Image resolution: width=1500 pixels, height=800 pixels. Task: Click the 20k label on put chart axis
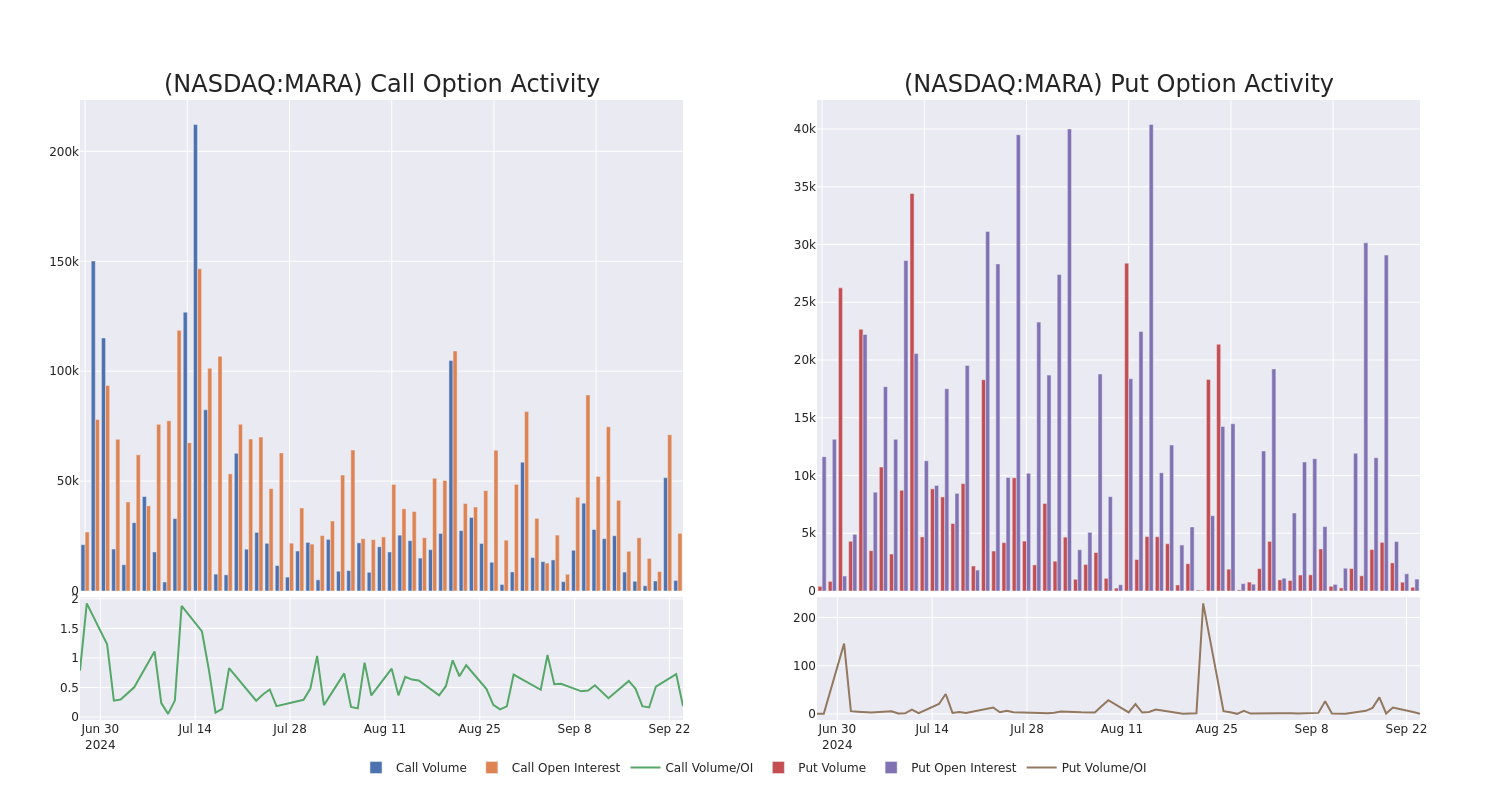(805, 360)
